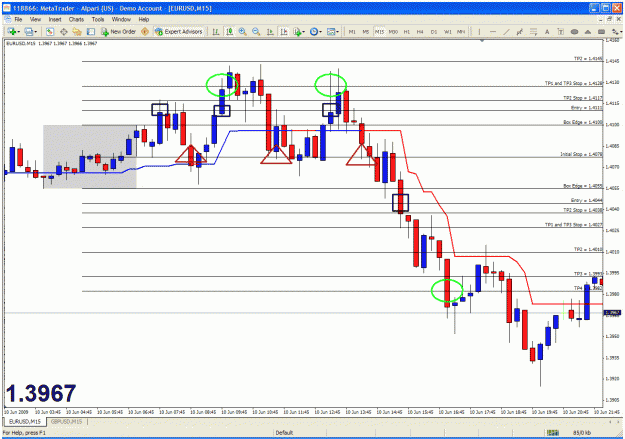This screenshot has height=439, width=625.
Task: Click the large 1.3967 price label
Action: [x=41, y=393]
